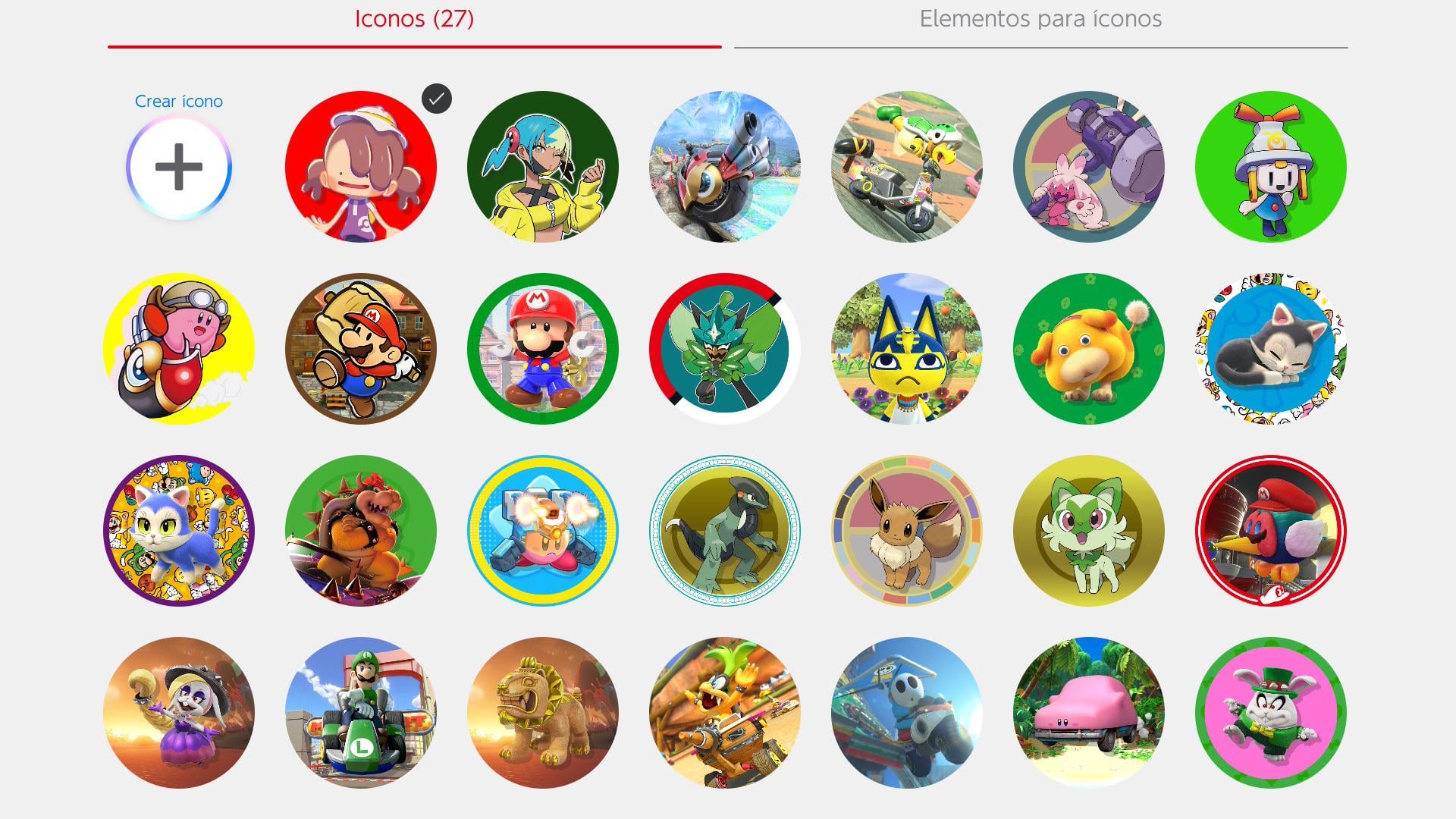
Task: Select the Eevee icon
Action: pyautogui.click(x=907, y=531)
